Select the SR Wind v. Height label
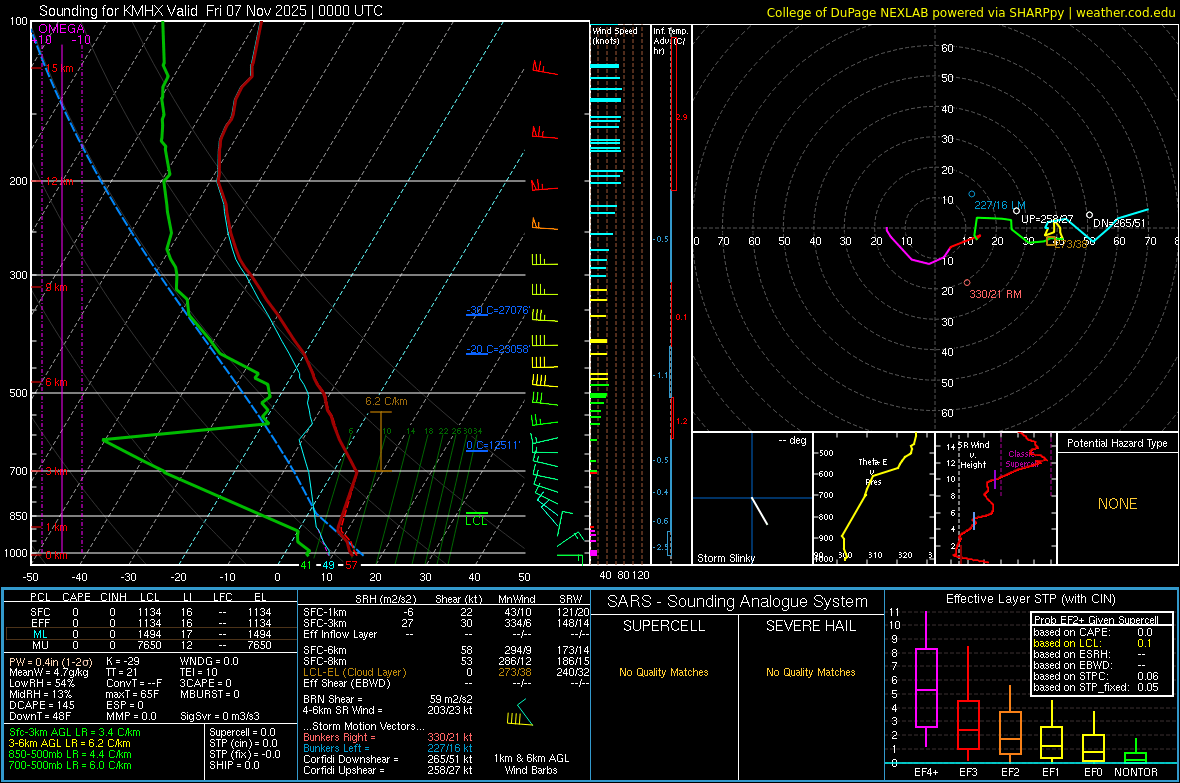 973,455
